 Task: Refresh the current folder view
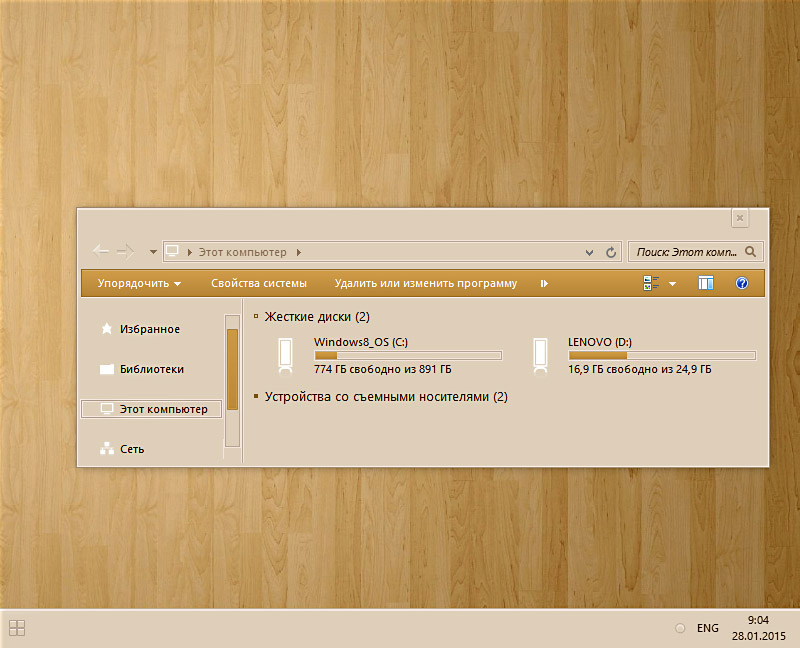pos(611,252)
